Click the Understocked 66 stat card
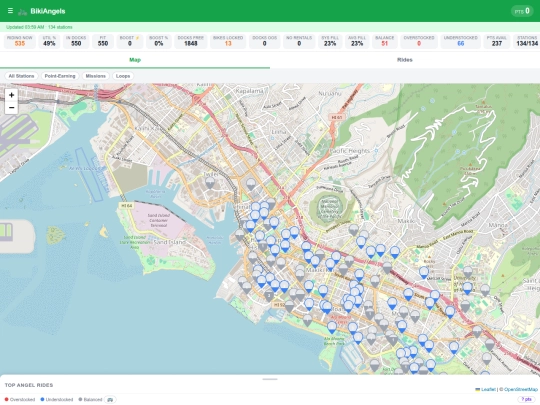Viewport: 540px width, 405px height. [460, 41]
